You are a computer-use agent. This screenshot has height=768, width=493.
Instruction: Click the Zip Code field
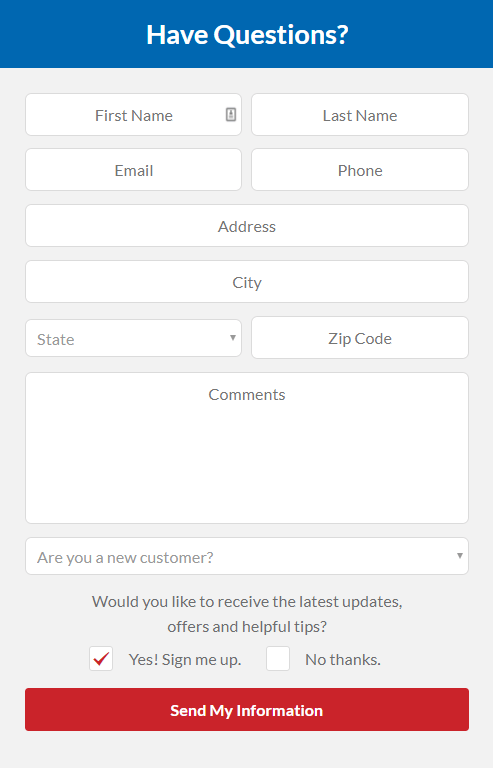click(360, 337)
